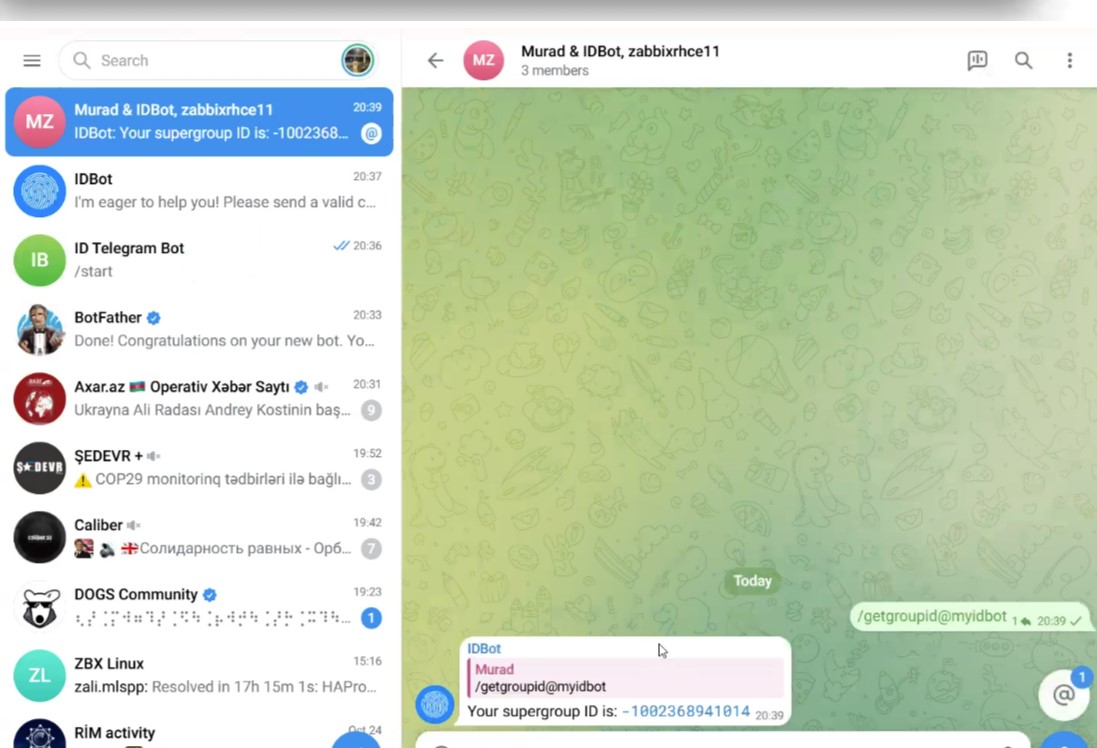Open the ZBX Linux group chat
This screenshot has width=1097, height=748.
tap(200, 675)
